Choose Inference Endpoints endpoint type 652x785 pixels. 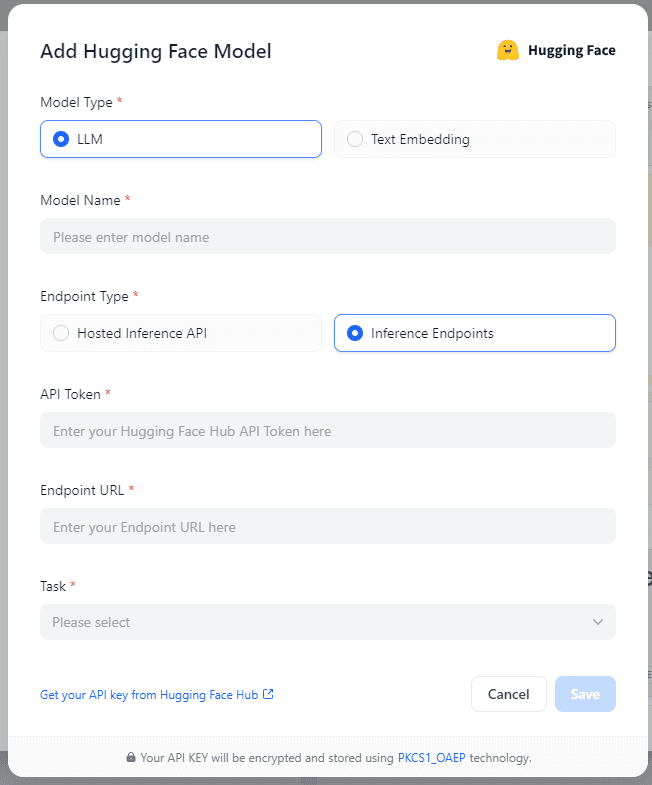coord(355,333)
